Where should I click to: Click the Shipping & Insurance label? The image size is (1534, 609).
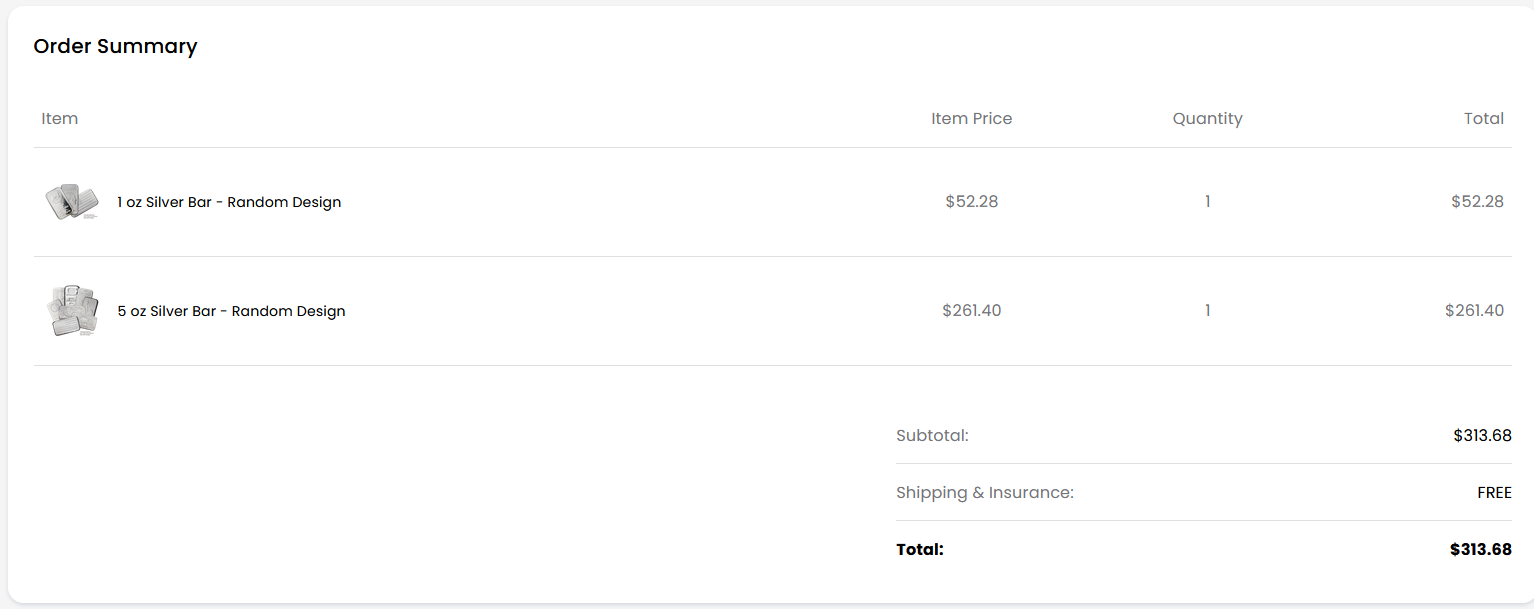click(x=984, y=493)
